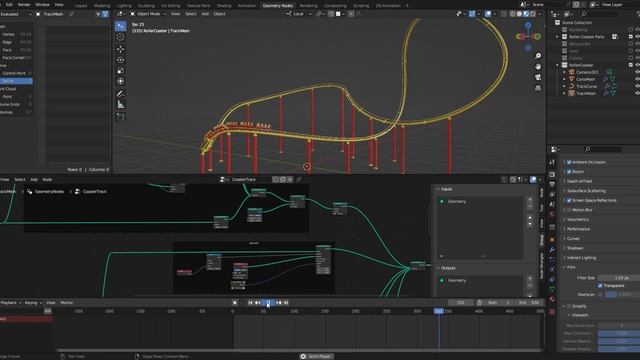Open the timeline Marker menu
Image resolution: width=640 pixels, height=360 pixels.
(x=67, y=303)
